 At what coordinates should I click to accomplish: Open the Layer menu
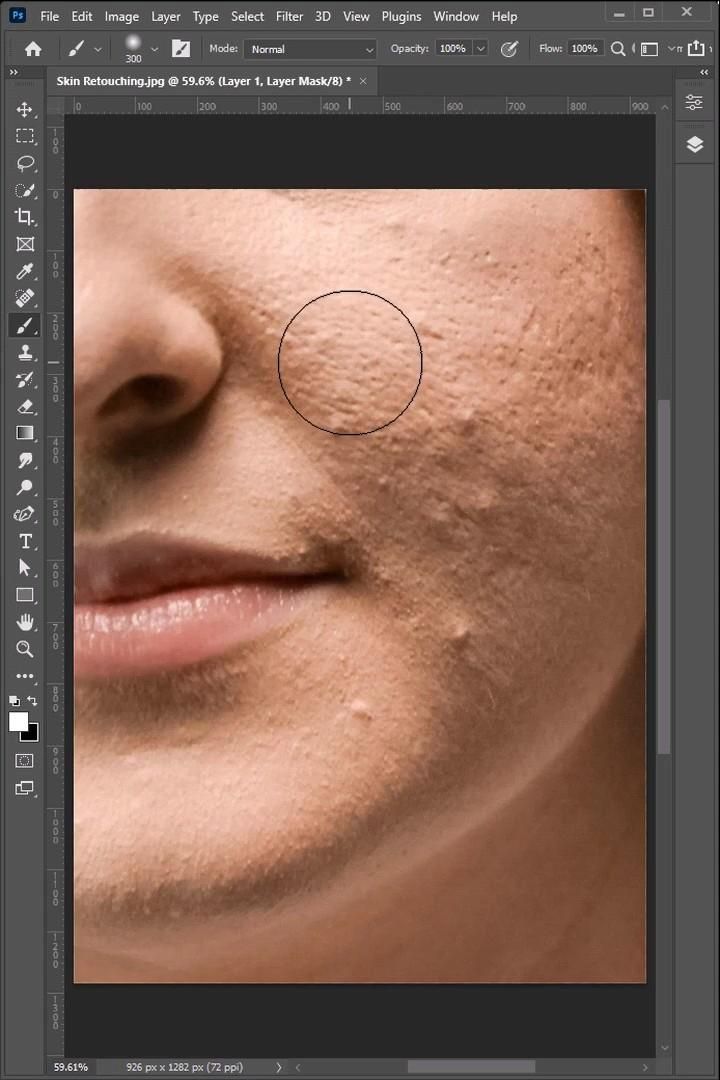click(165, 16)
